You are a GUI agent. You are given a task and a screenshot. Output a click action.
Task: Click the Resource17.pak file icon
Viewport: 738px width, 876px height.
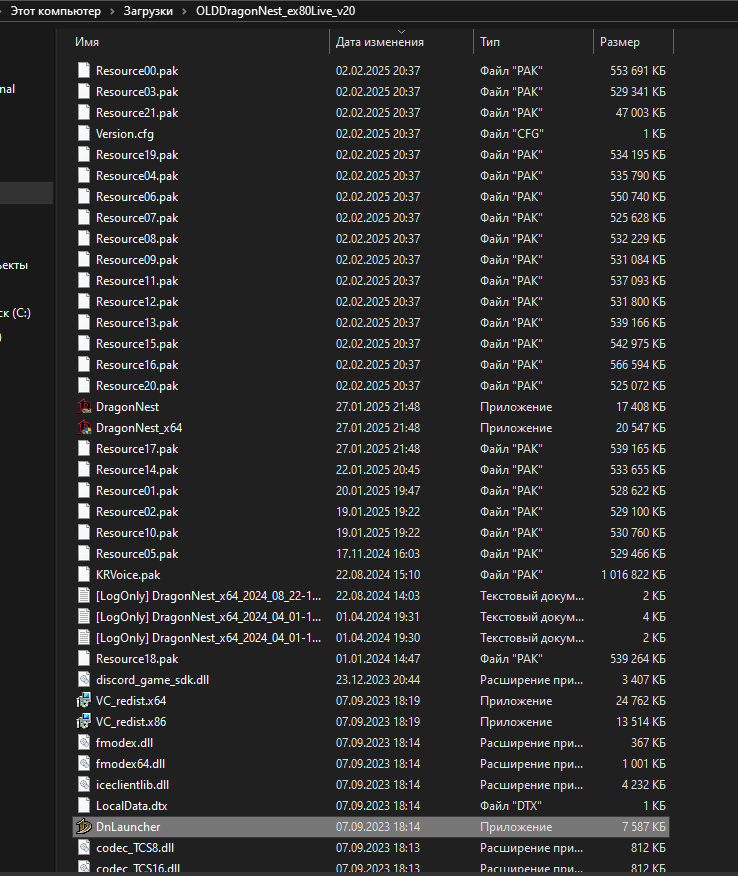tap(84, 449)
